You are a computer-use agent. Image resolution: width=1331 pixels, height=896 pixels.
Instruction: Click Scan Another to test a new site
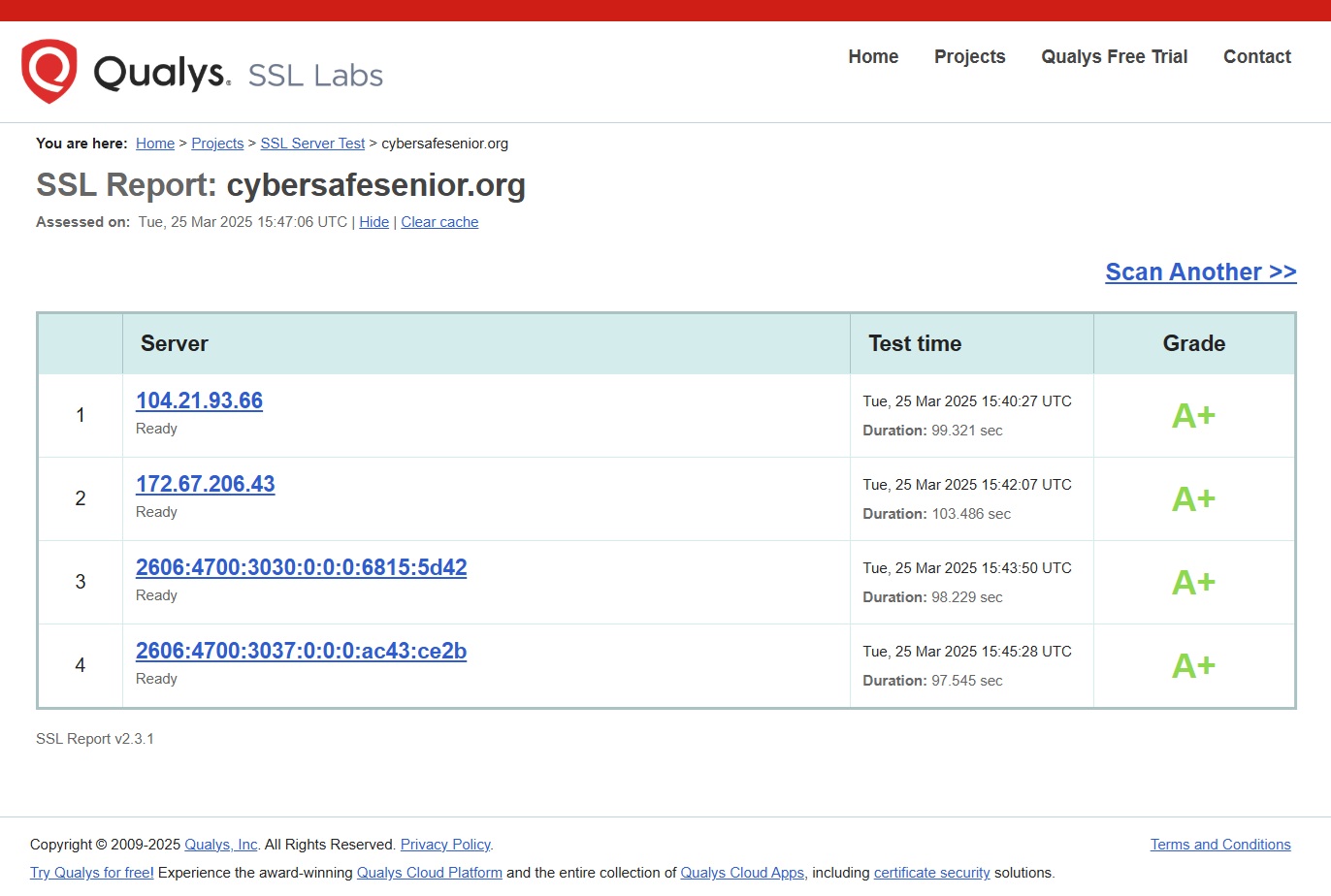click(1200, 272)
